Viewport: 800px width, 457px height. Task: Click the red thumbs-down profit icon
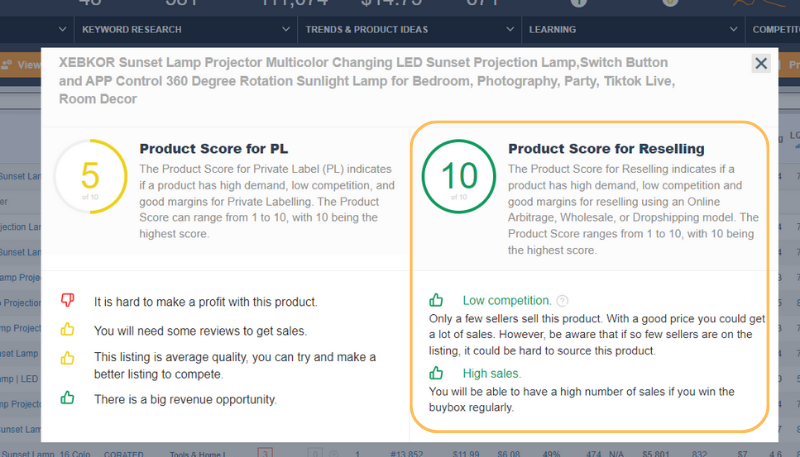coord(68,300)
